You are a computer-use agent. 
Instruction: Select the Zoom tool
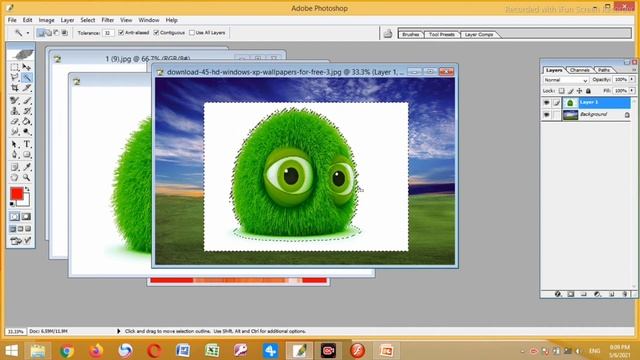point(27,178)
